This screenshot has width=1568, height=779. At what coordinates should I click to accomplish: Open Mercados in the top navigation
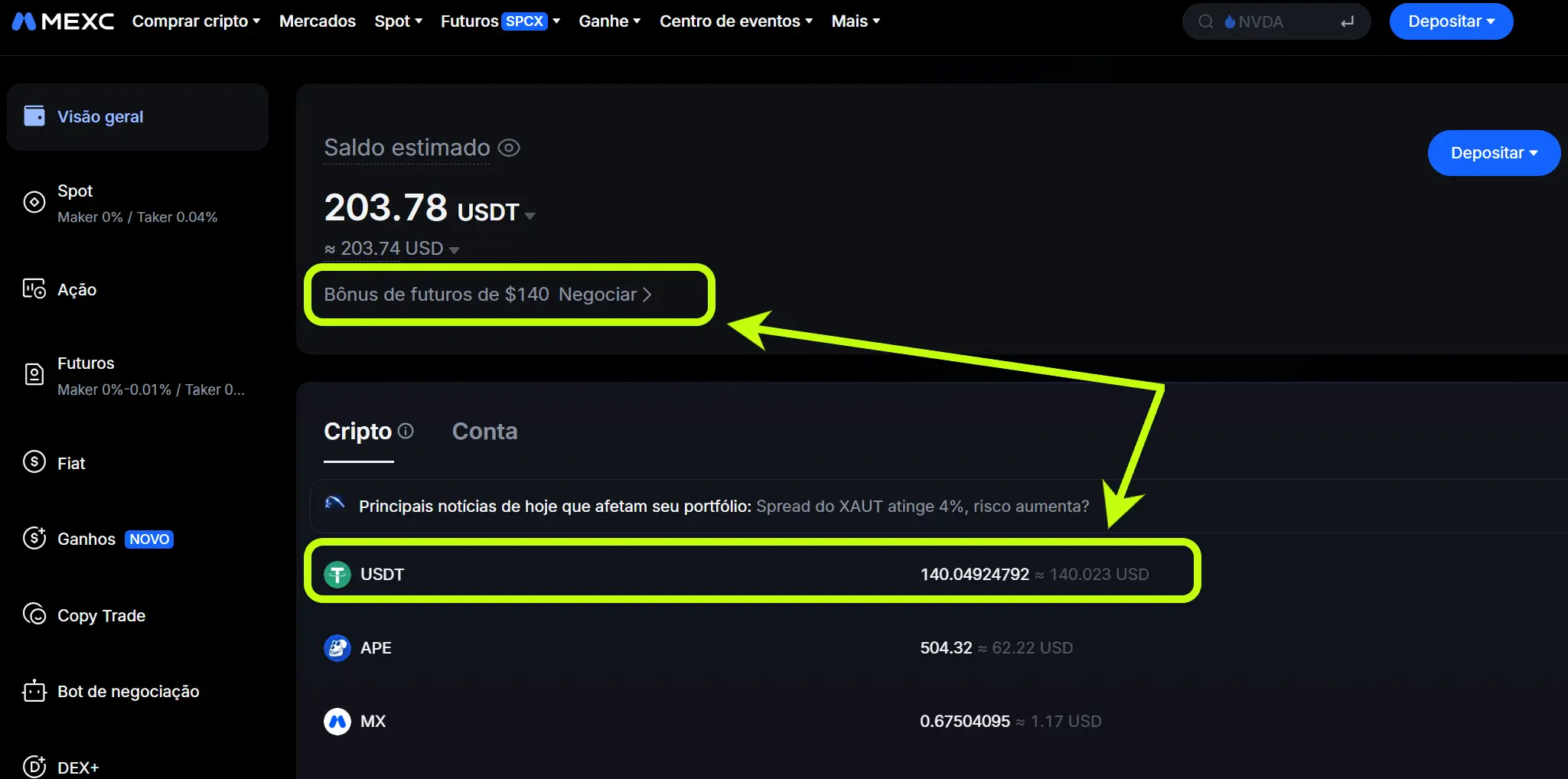[318, 21]
